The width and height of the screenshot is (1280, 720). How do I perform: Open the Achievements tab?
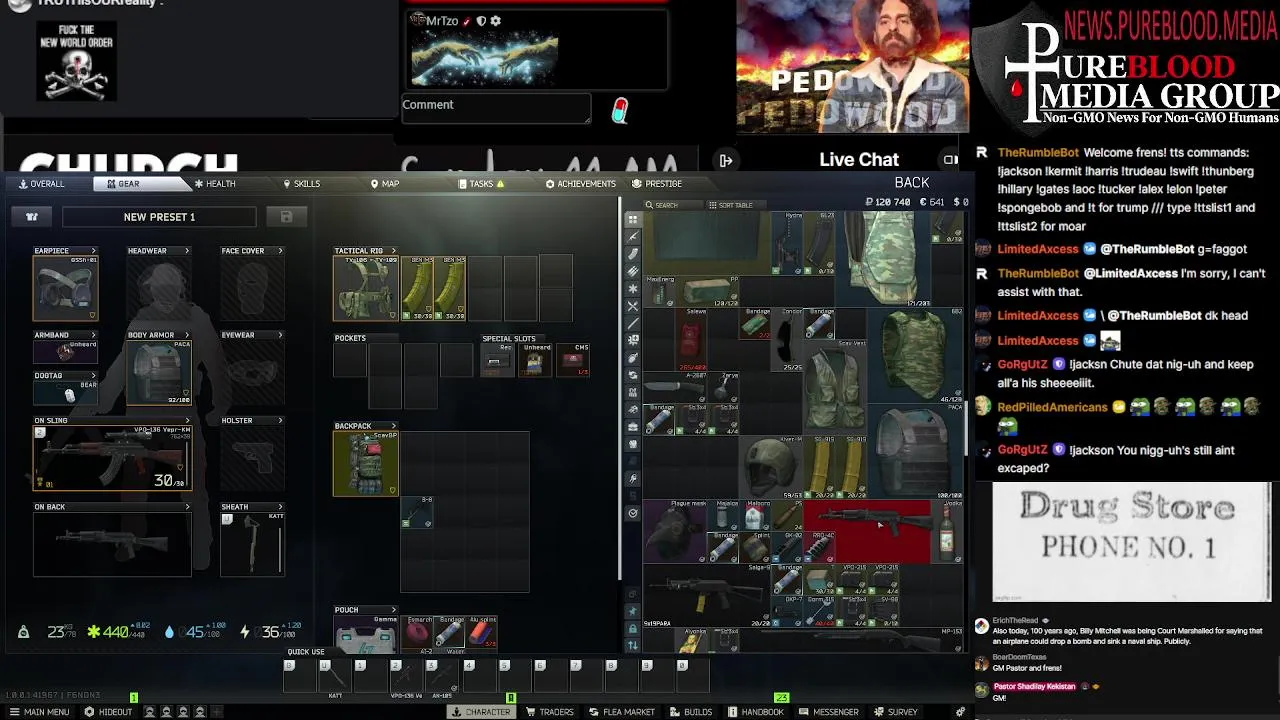click(x=580, y=184)
